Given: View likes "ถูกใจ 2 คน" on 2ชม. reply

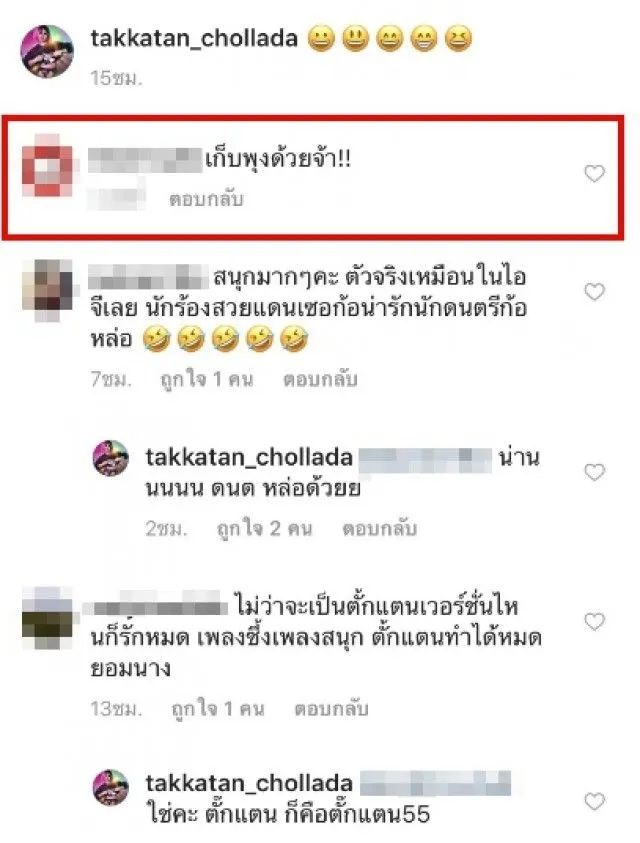Looking at the screenshot, I should [264, 528].
